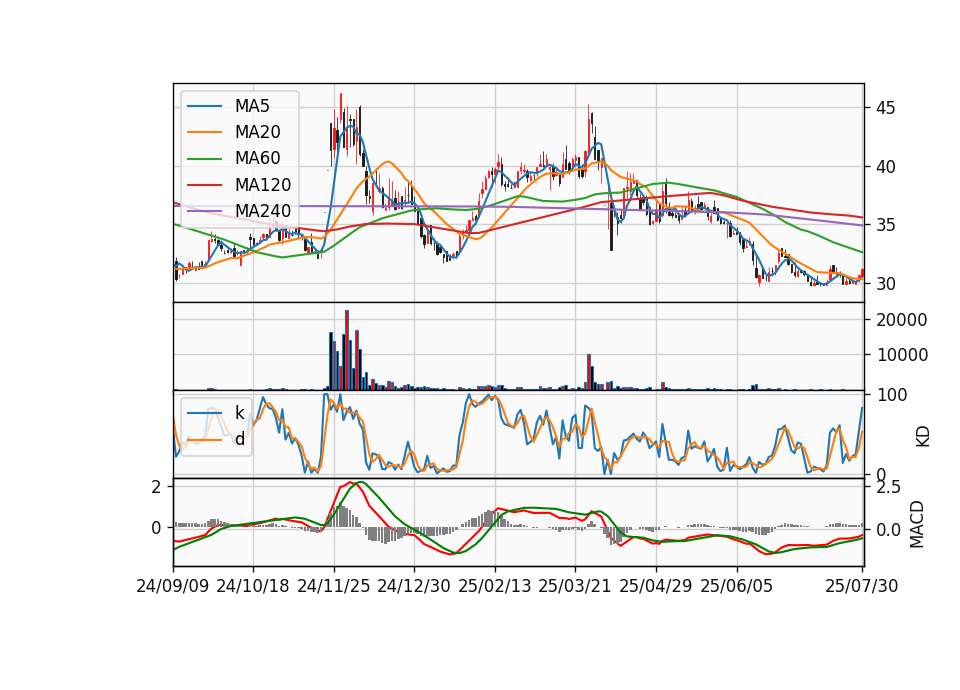960x690 pixels.
Task: Click the green MA60 legend line sample
Action: [x=204, y=159]
